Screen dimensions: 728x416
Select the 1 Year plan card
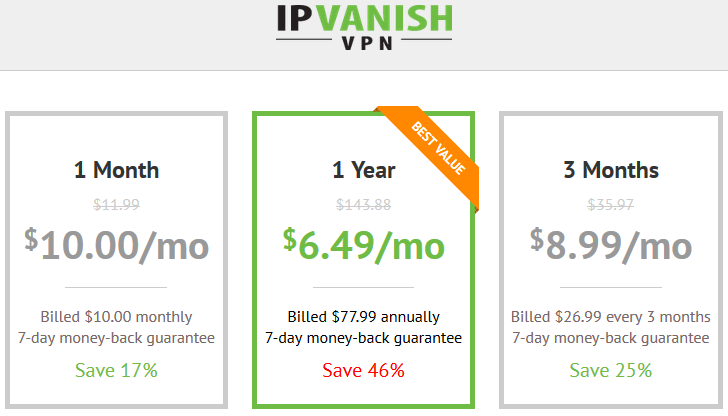[x=364, y=260]
